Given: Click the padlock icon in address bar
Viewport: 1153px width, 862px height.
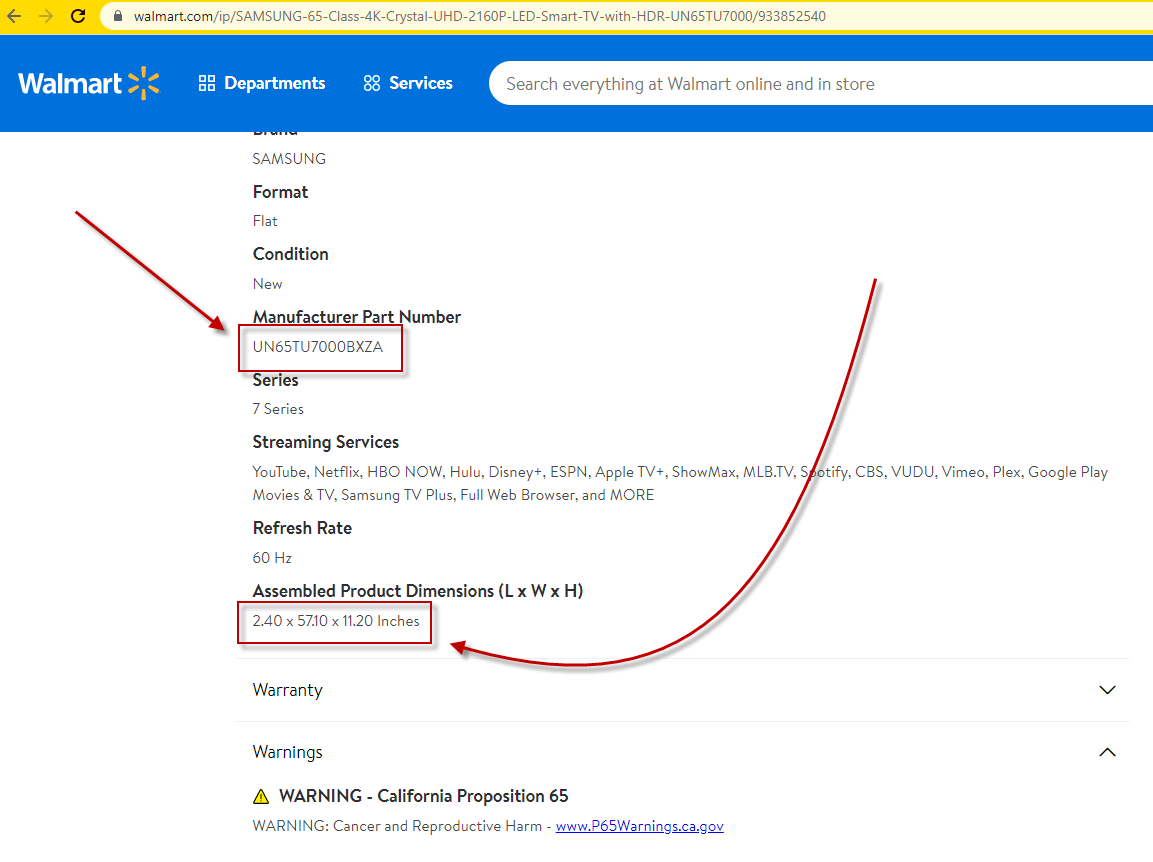Looking at the screenshot, I should [x=118, y=17].
